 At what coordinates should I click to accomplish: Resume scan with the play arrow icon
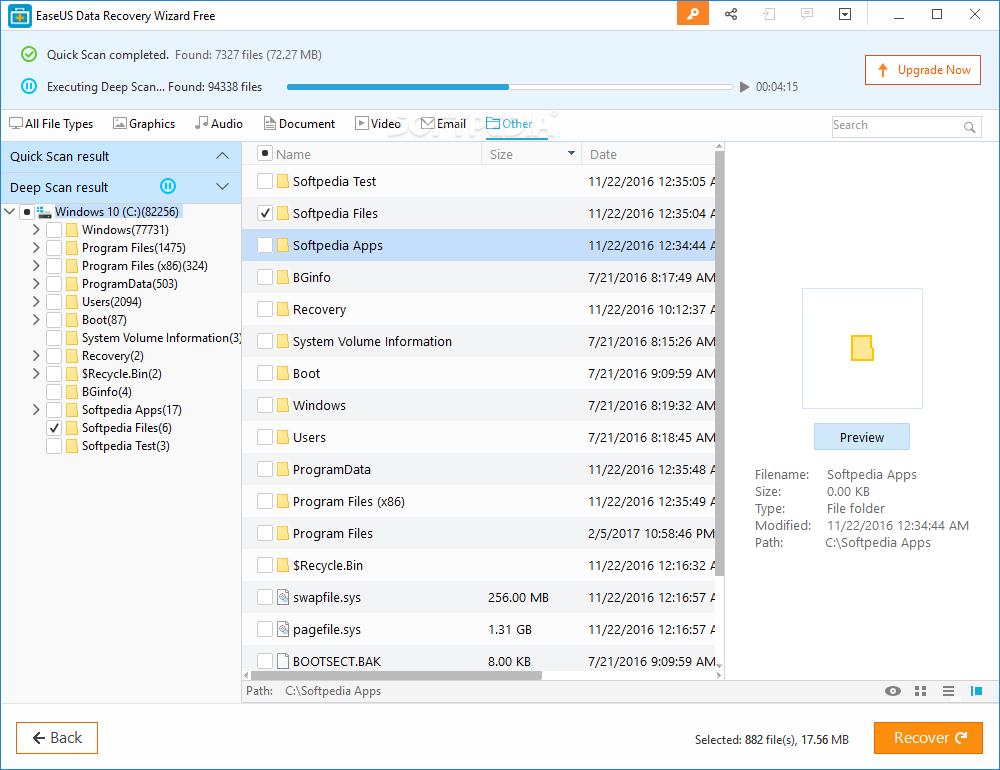pos(744,87)
